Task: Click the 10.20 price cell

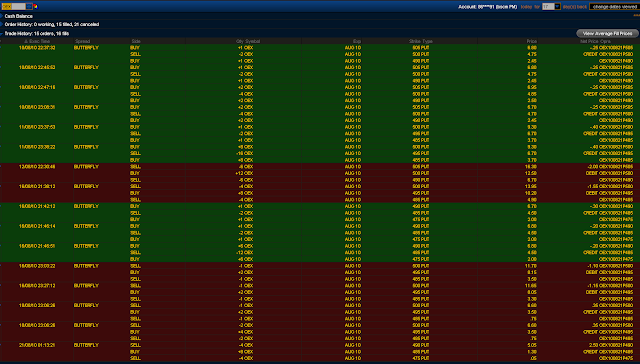Action: [531, 193]
